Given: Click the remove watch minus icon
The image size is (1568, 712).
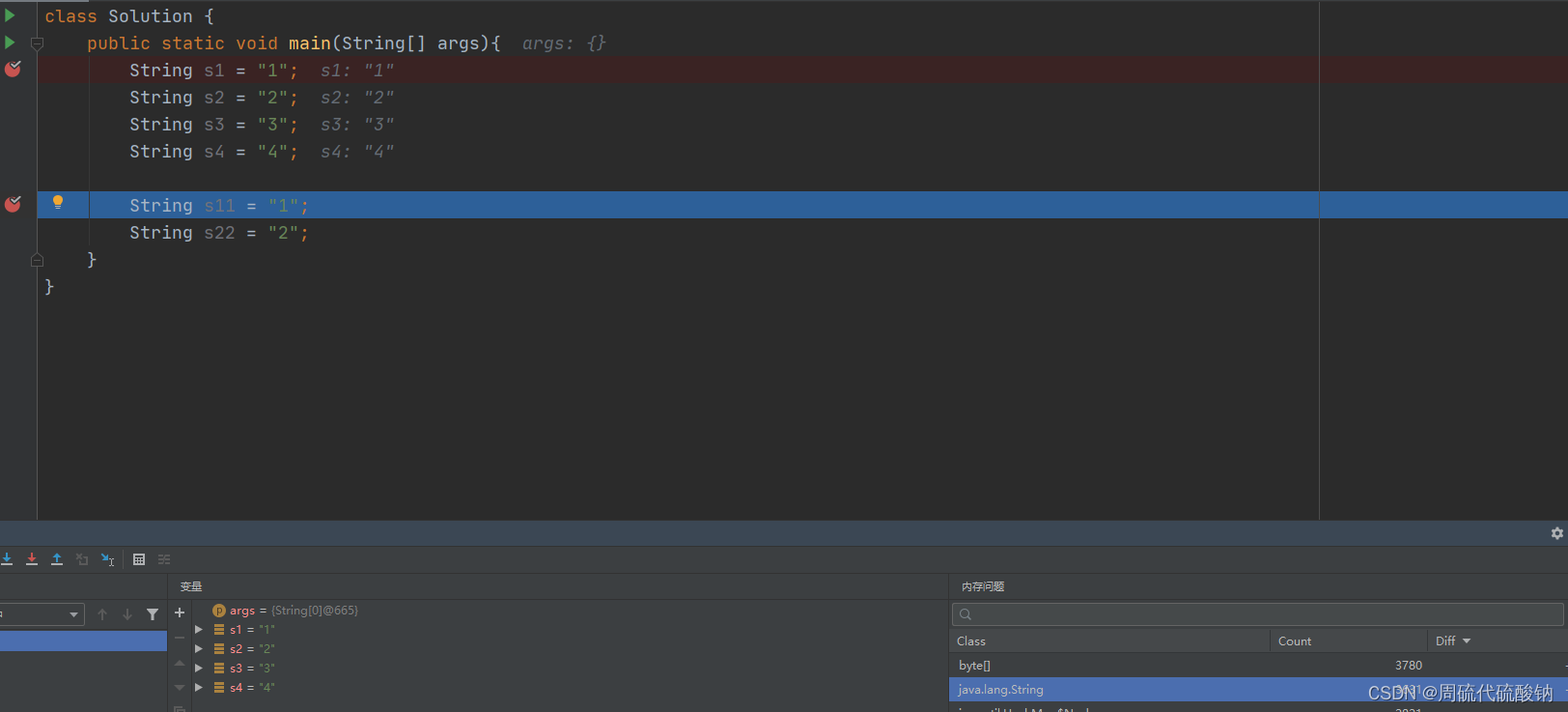Looking at the screenshot, I should (x=180, y=638).
